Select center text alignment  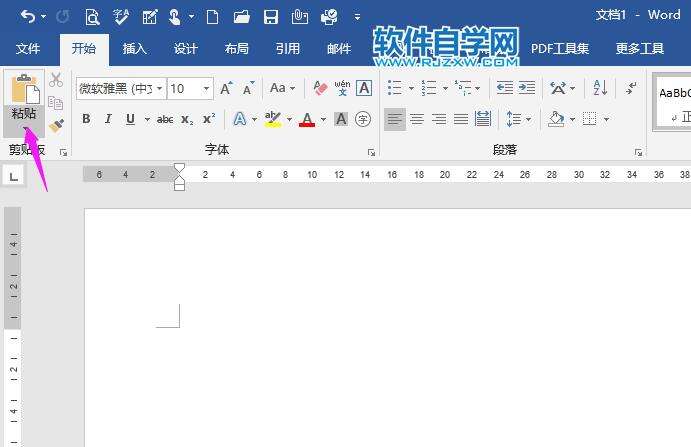pyautogui.click(x=417, y=119)
